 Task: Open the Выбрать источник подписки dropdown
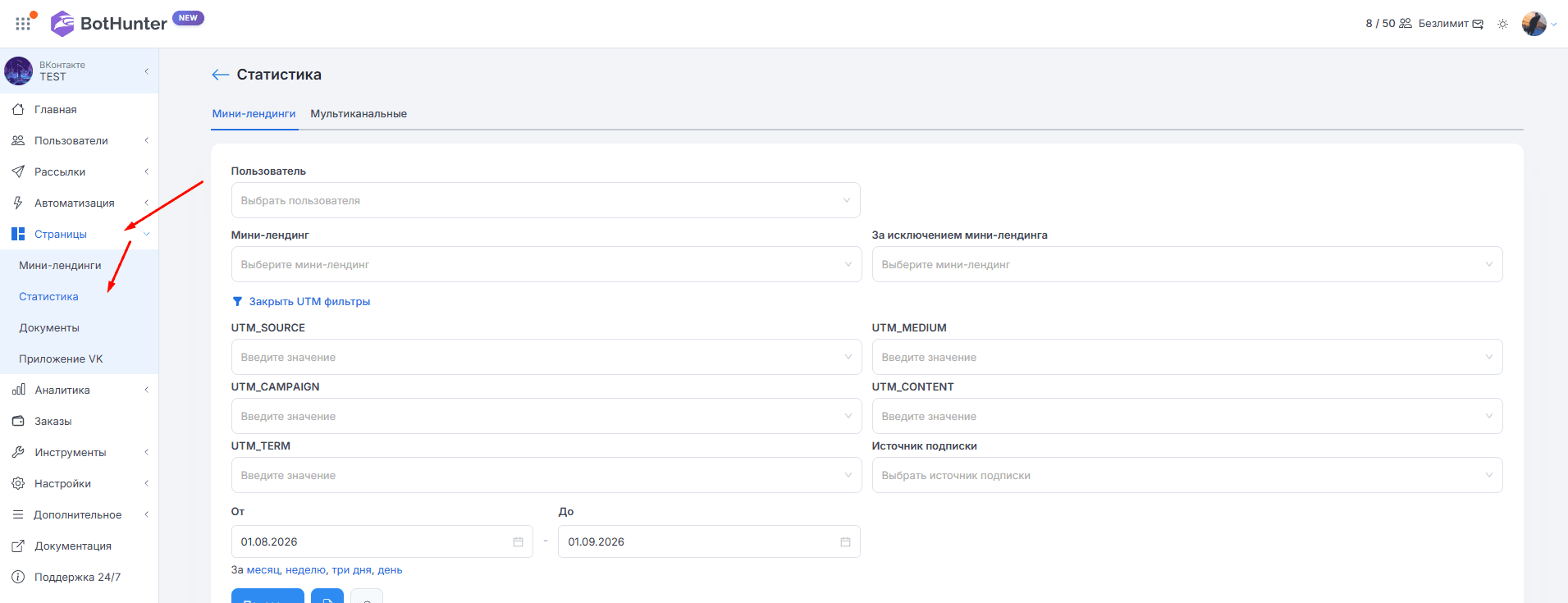[1187, 475]
